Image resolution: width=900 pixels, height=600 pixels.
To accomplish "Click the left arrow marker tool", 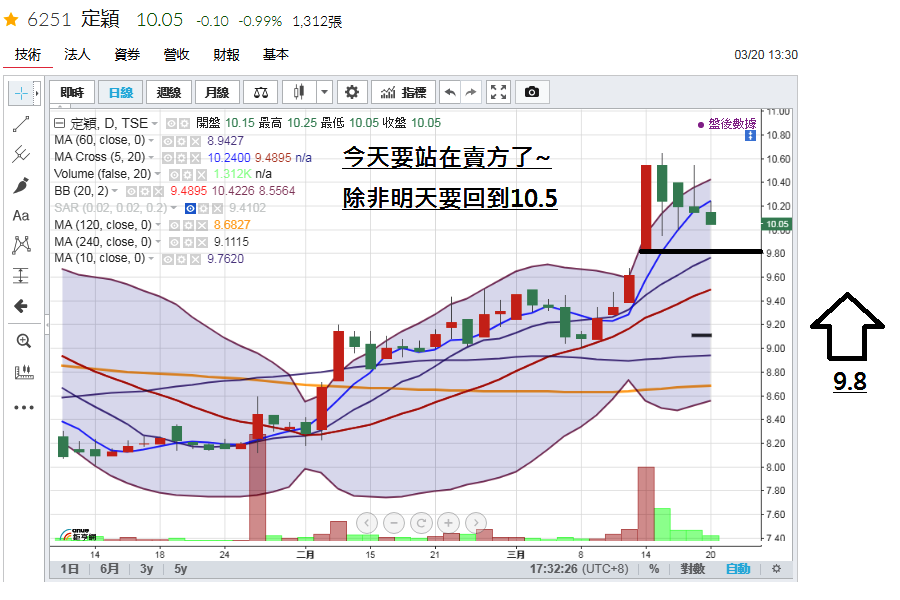I will [21, 306].
